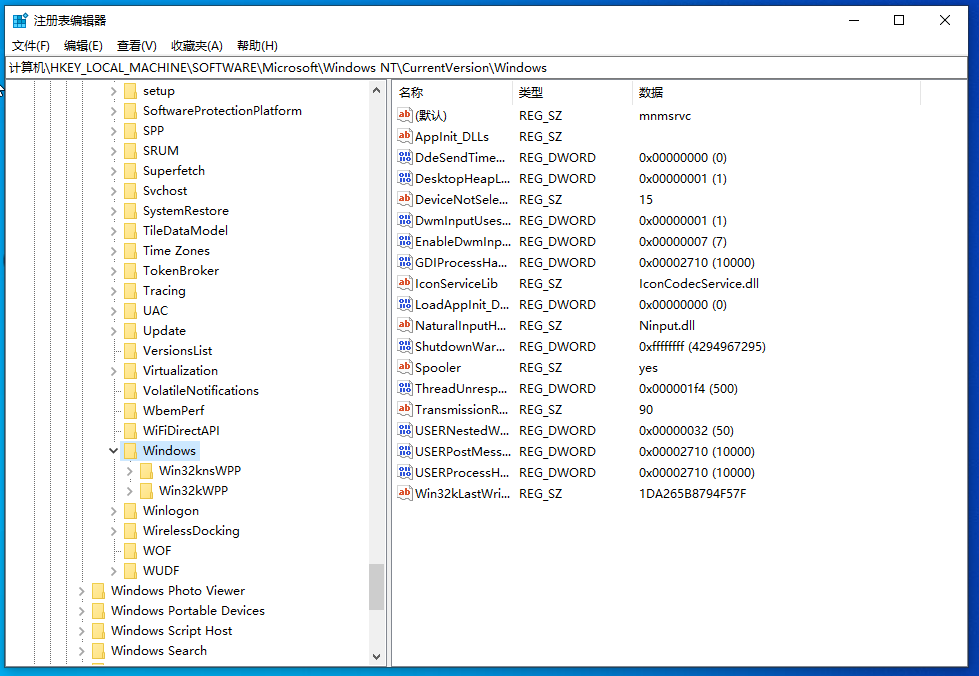The image size is (979, 676).
Task: Click the registry path address bar
Action: click(487, 67)
